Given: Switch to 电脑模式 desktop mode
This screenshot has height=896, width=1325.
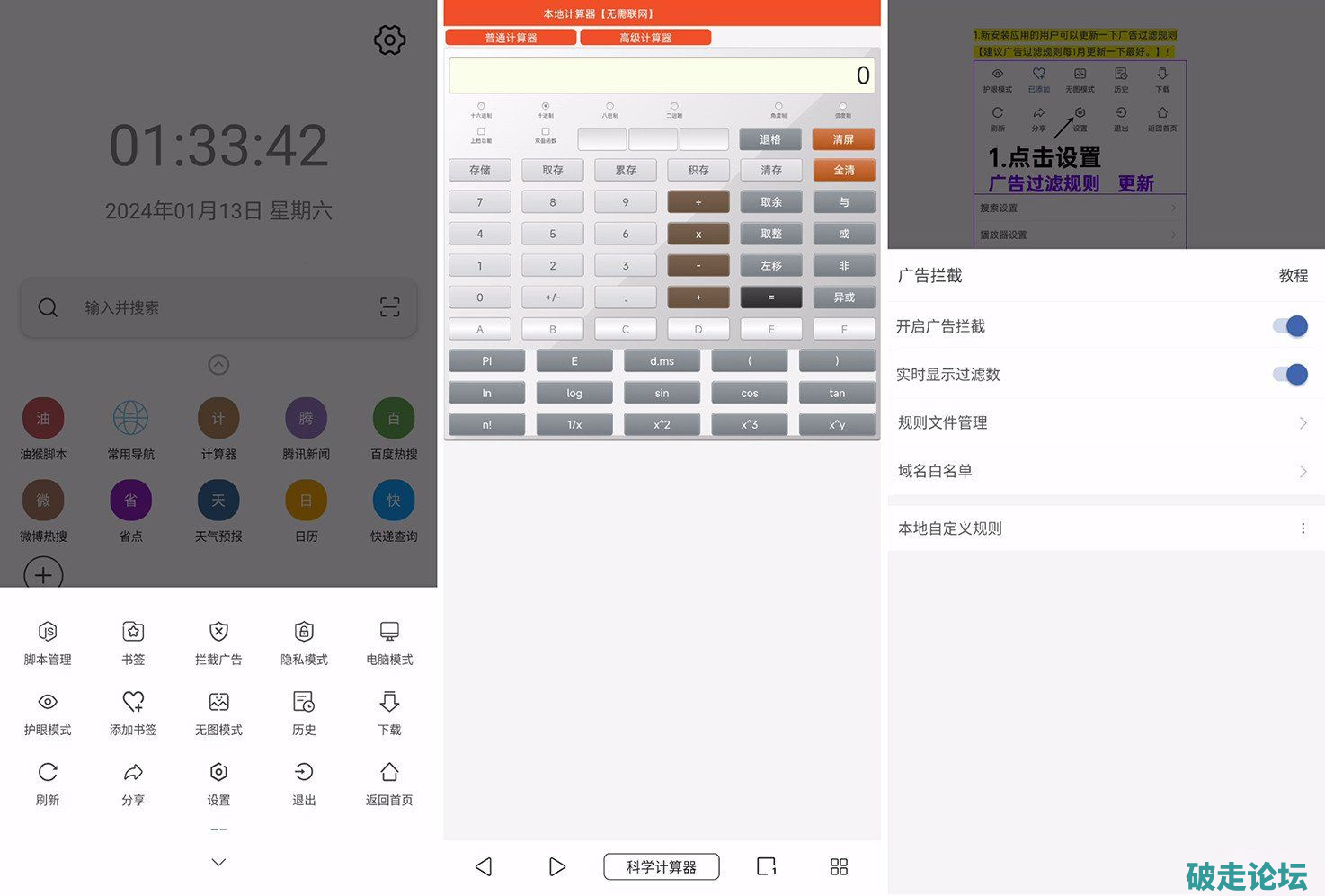Looking at the screenshot, I should 389,632.
